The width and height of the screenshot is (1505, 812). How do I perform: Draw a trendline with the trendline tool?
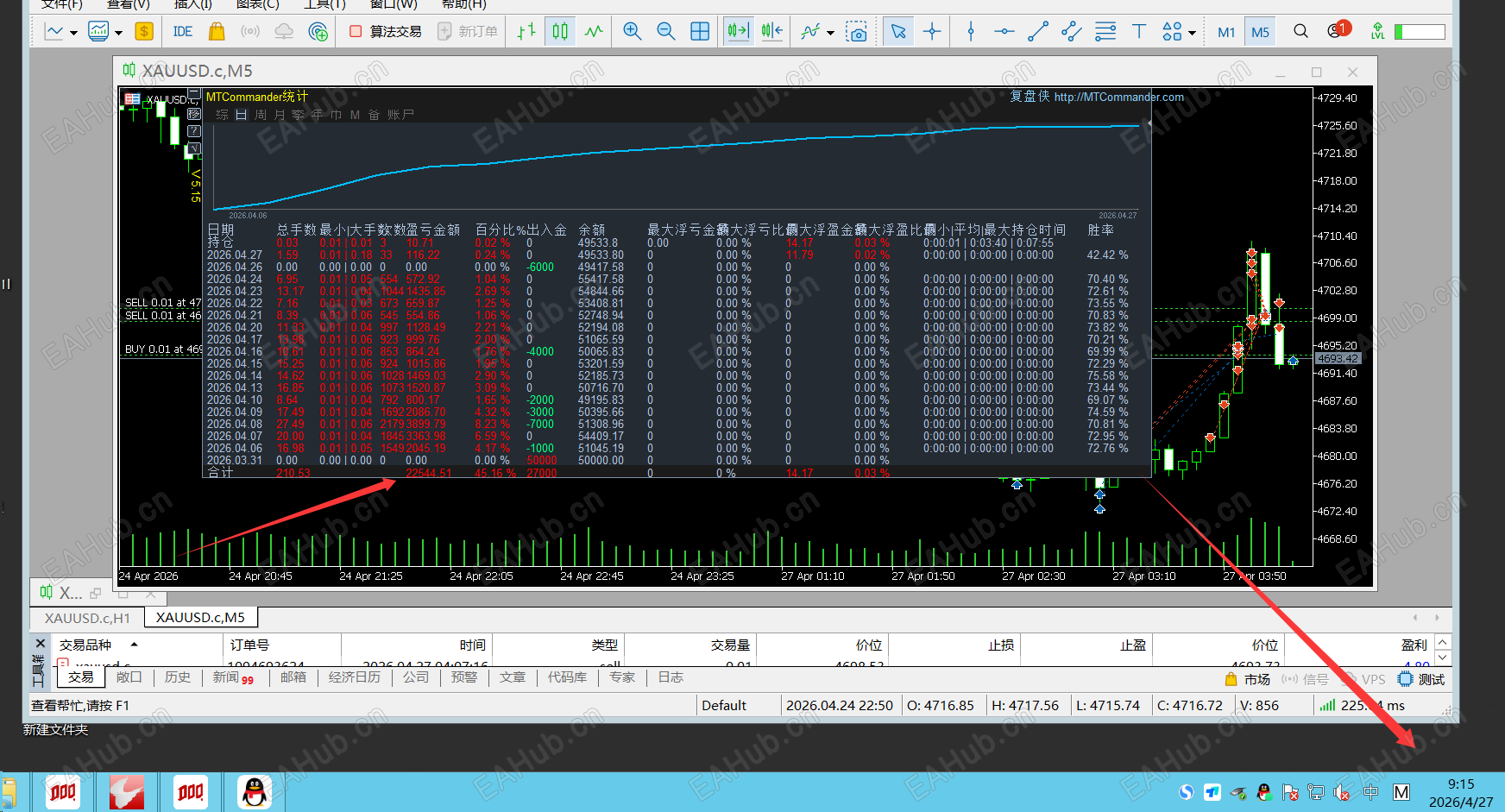(1038, 32)
